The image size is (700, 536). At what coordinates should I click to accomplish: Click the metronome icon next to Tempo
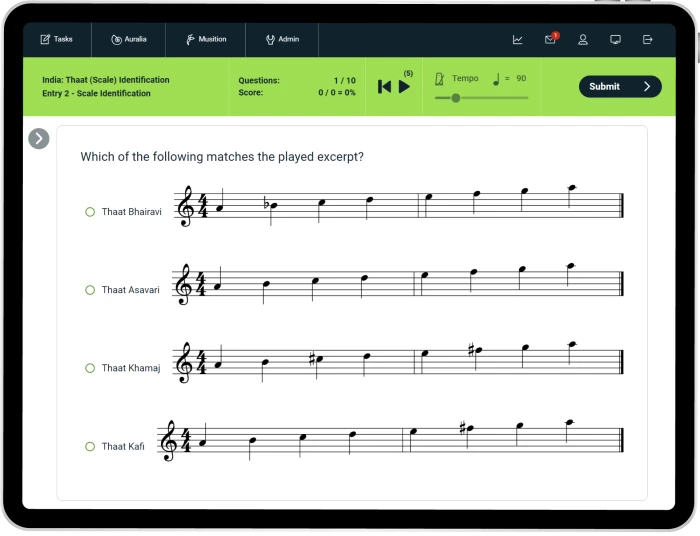[x=439, y=78]
